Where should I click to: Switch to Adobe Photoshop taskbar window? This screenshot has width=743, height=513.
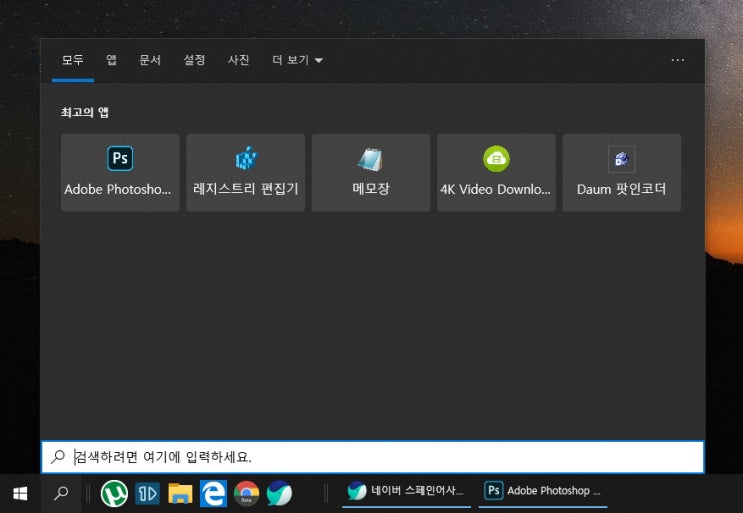(x=543, y=491)
